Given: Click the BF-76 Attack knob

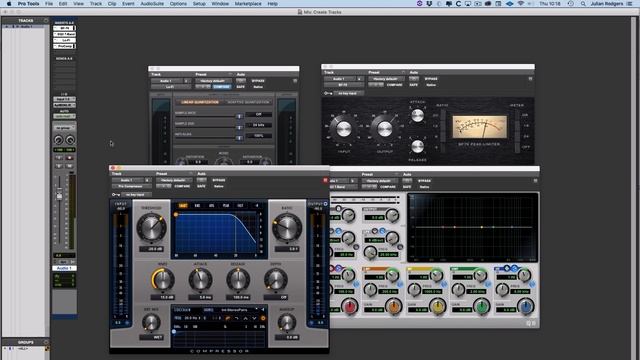Looking at the screenshot, I should (417, 116).
